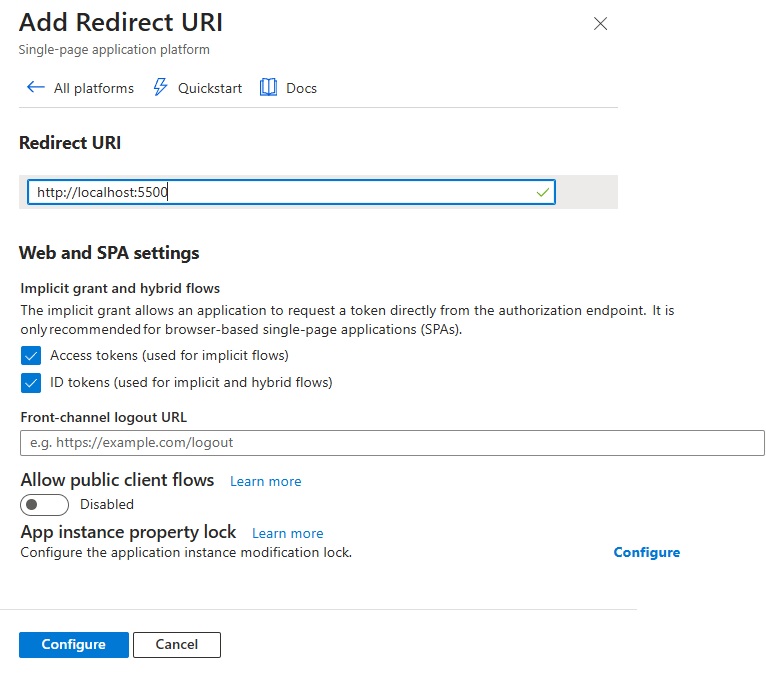This screenshot has width=766, height=675.
Task: Uncheck the ID tokens checkbox
Action: point(31,382)
